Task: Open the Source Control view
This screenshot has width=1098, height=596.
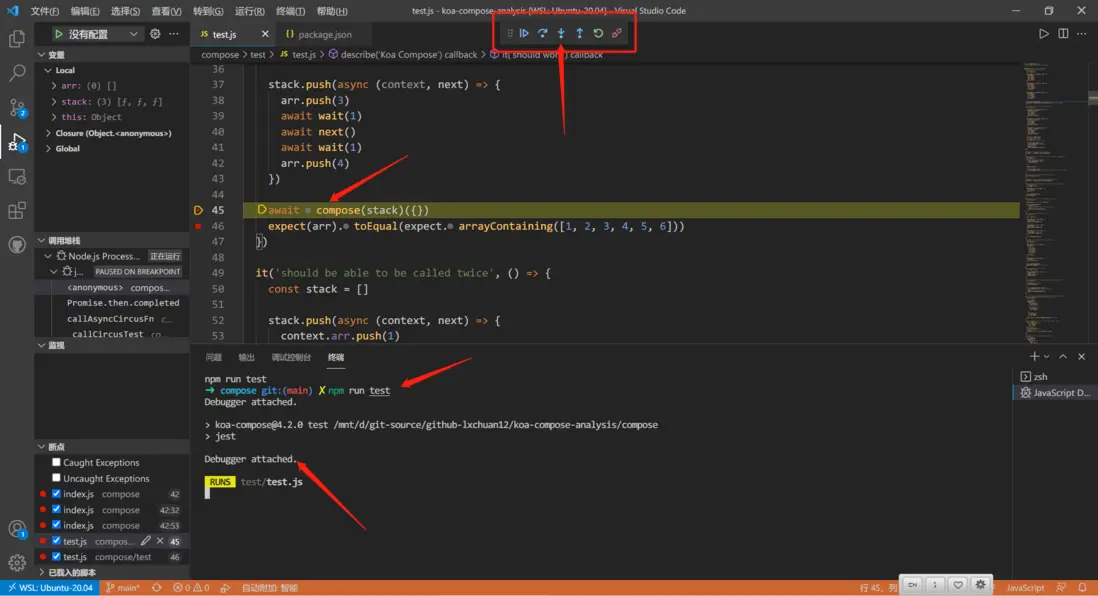Action: point(17,107)
